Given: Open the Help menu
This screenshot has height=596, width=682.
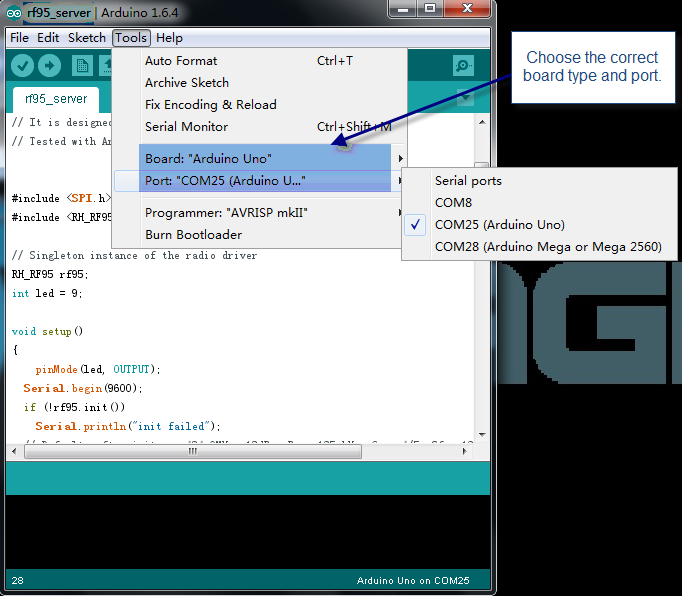Looking at the screenshot, I should click(x=169, y=38).
